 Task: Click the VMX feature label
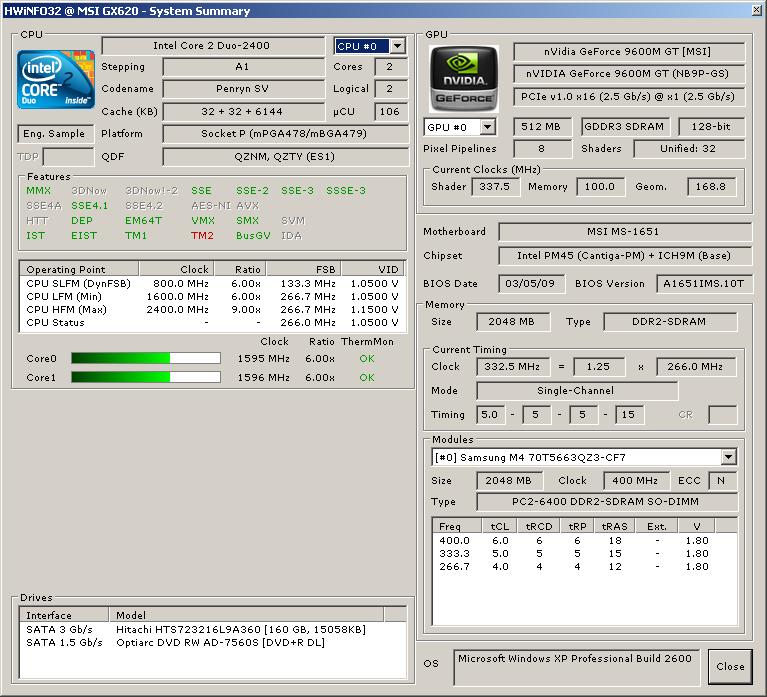pos(203,221)
